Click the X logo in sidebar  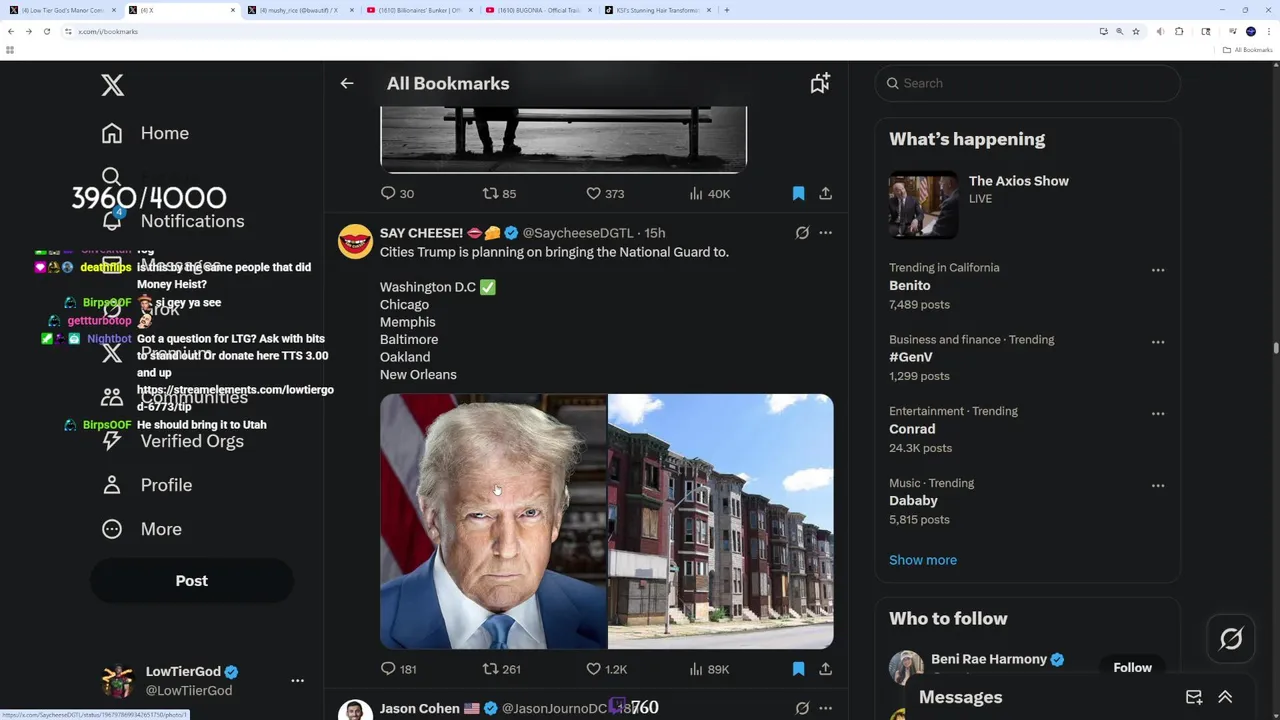pyautogui.click(x=112, y=85)
